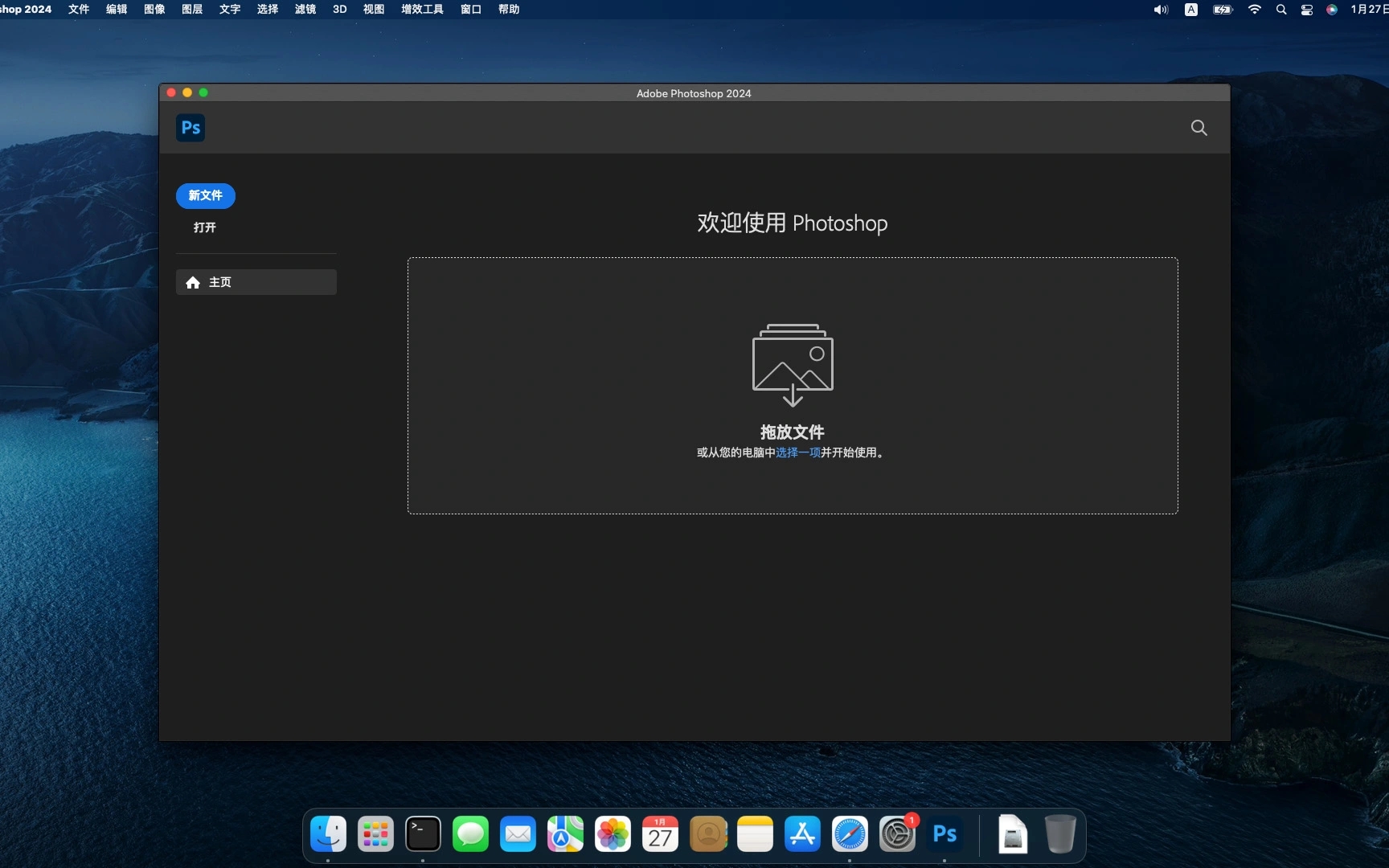Click the Siri icon in the menu bar

[x=1332, y=10]
